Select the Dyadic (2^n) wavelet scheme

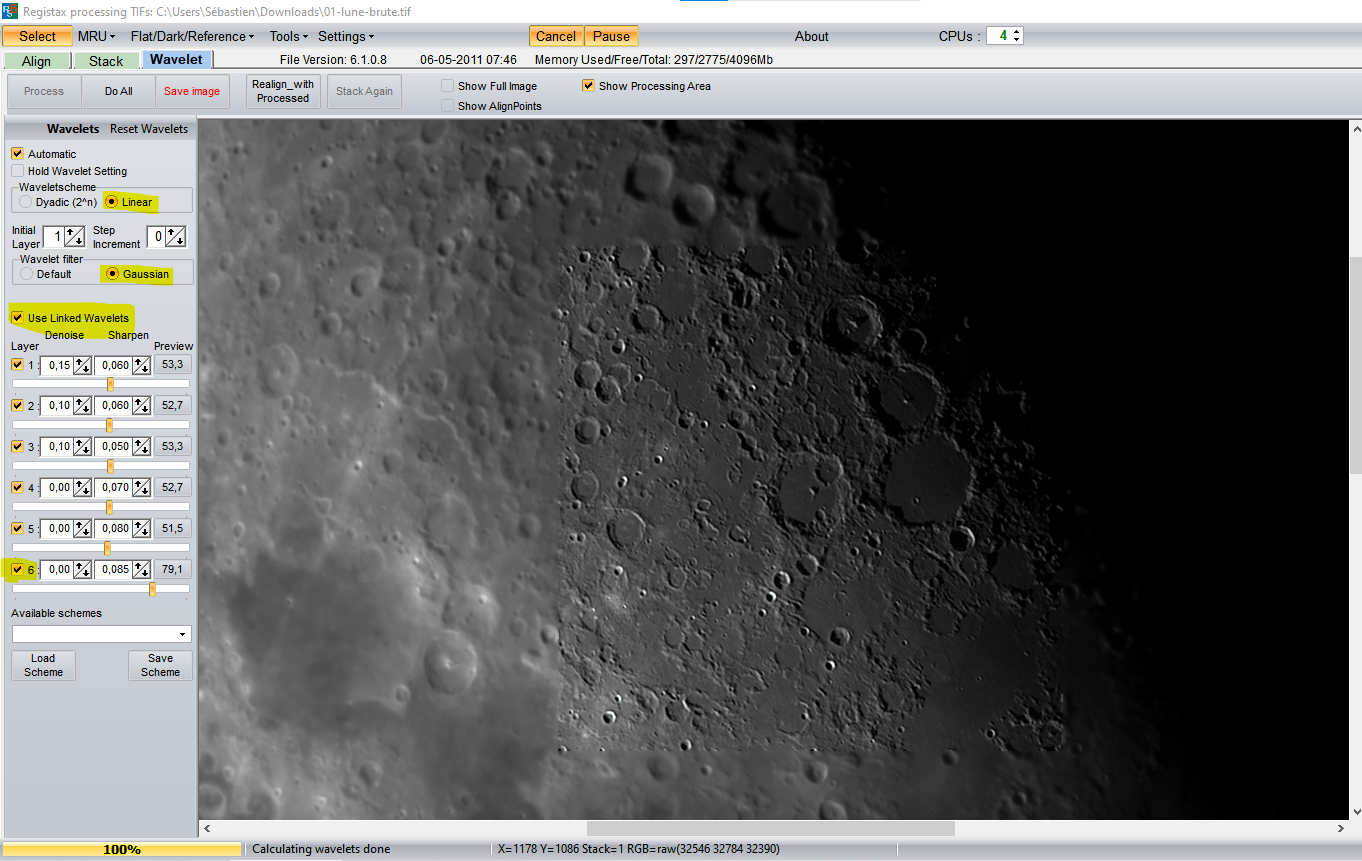[27, 202]
